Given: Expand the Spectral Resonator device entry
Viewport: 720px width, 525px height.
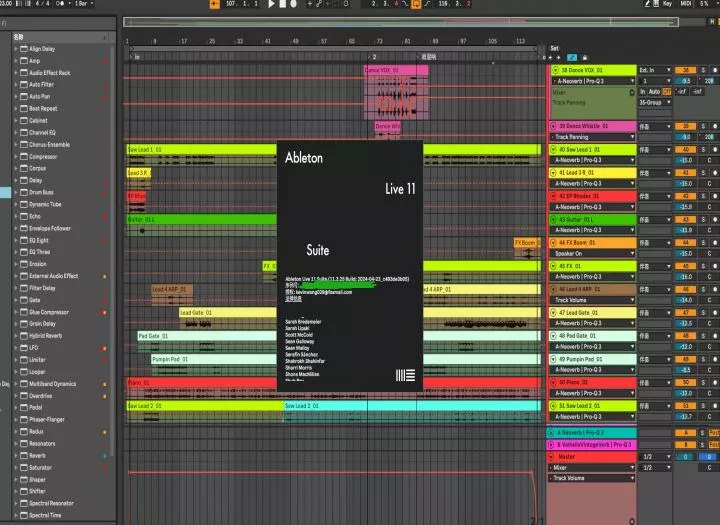Looking at the screenshot, I should pos(16,503).
